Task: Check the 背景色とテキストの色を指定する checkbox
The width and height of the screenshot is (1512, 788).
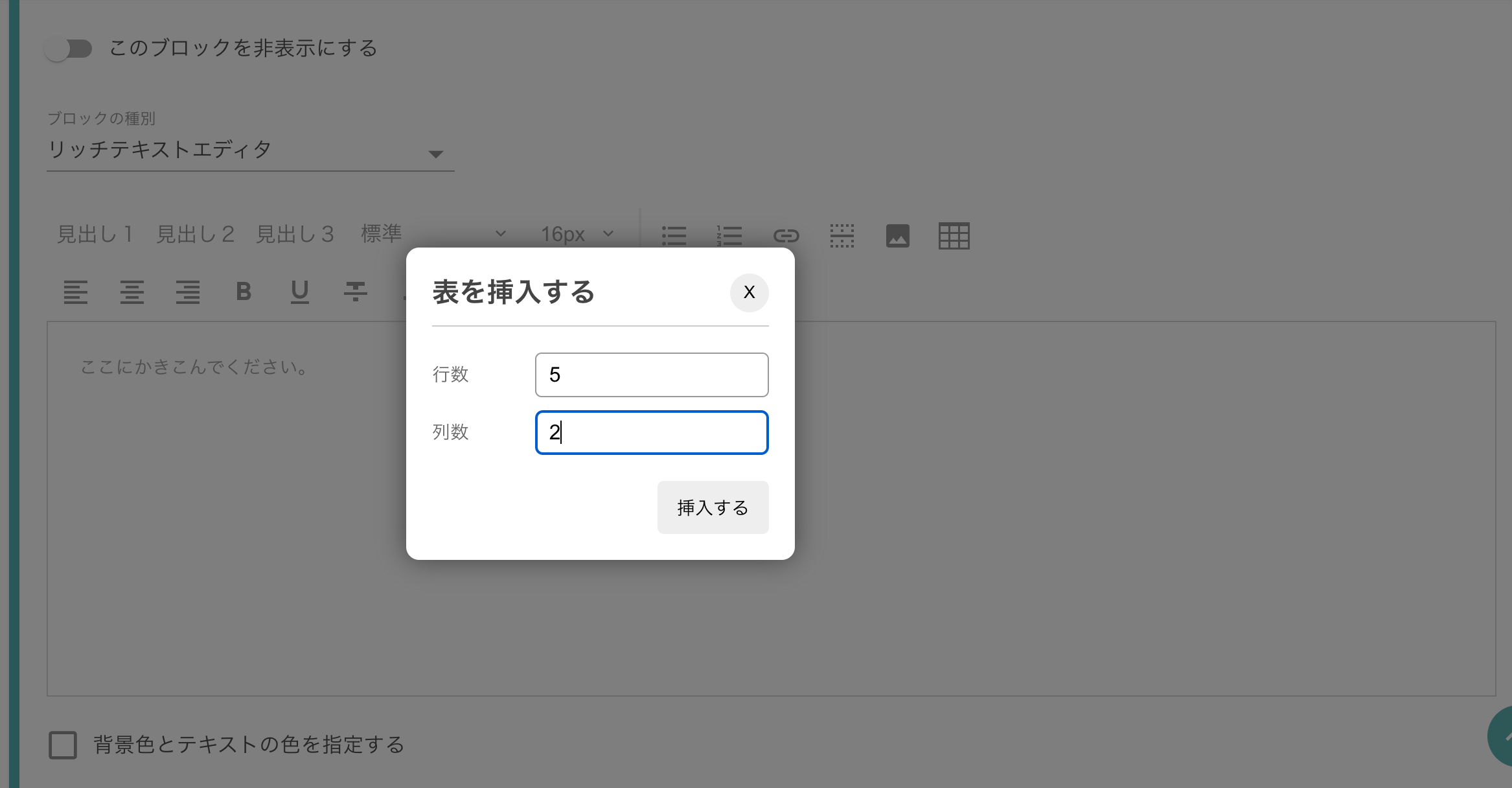Action: [x=63, y=745]
